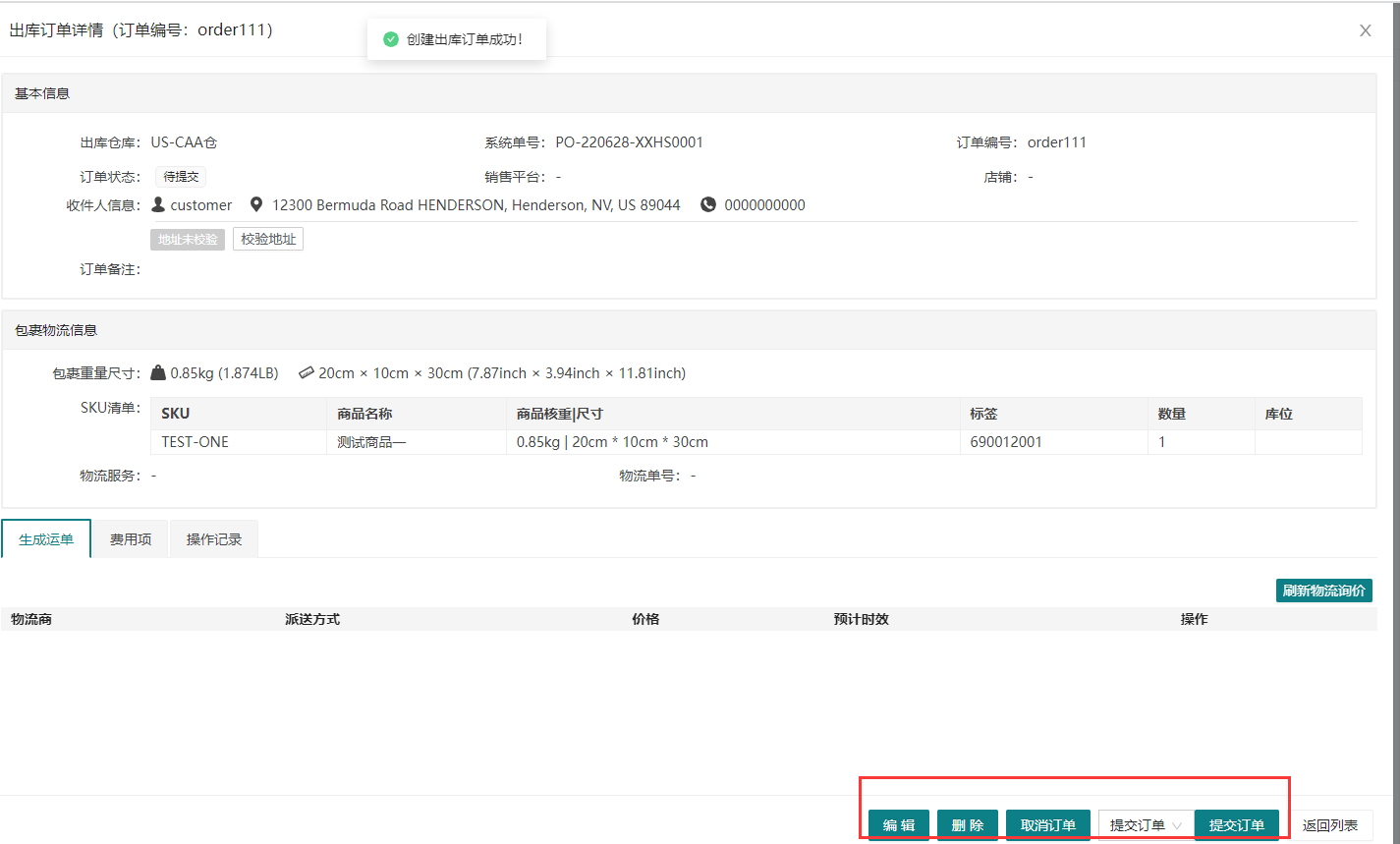Click the recipient person icon

click(x=158, y=205)
